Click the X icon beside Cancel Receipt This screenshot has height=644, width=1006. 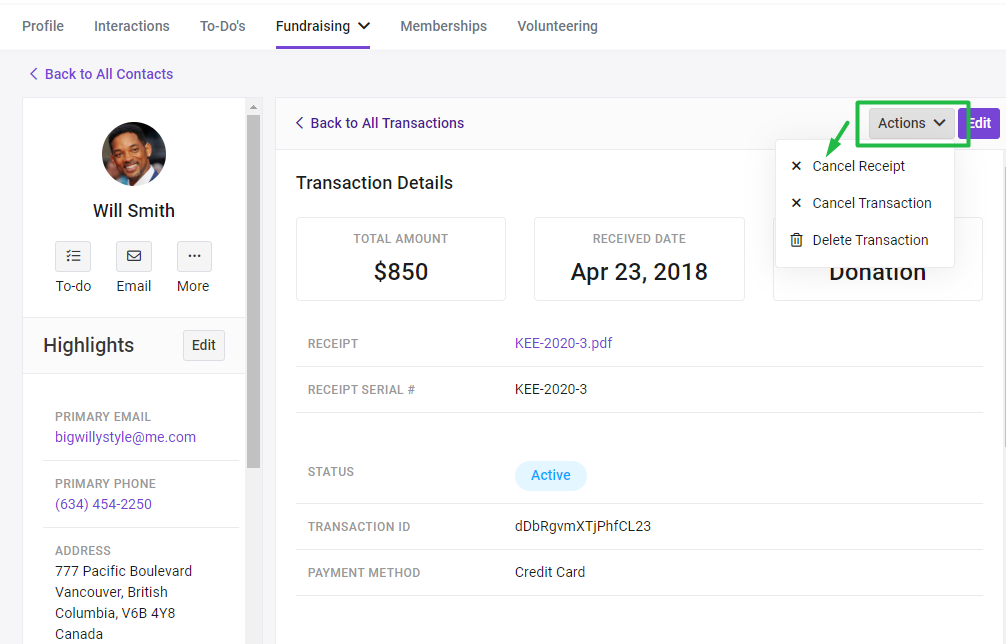(796, 166)
